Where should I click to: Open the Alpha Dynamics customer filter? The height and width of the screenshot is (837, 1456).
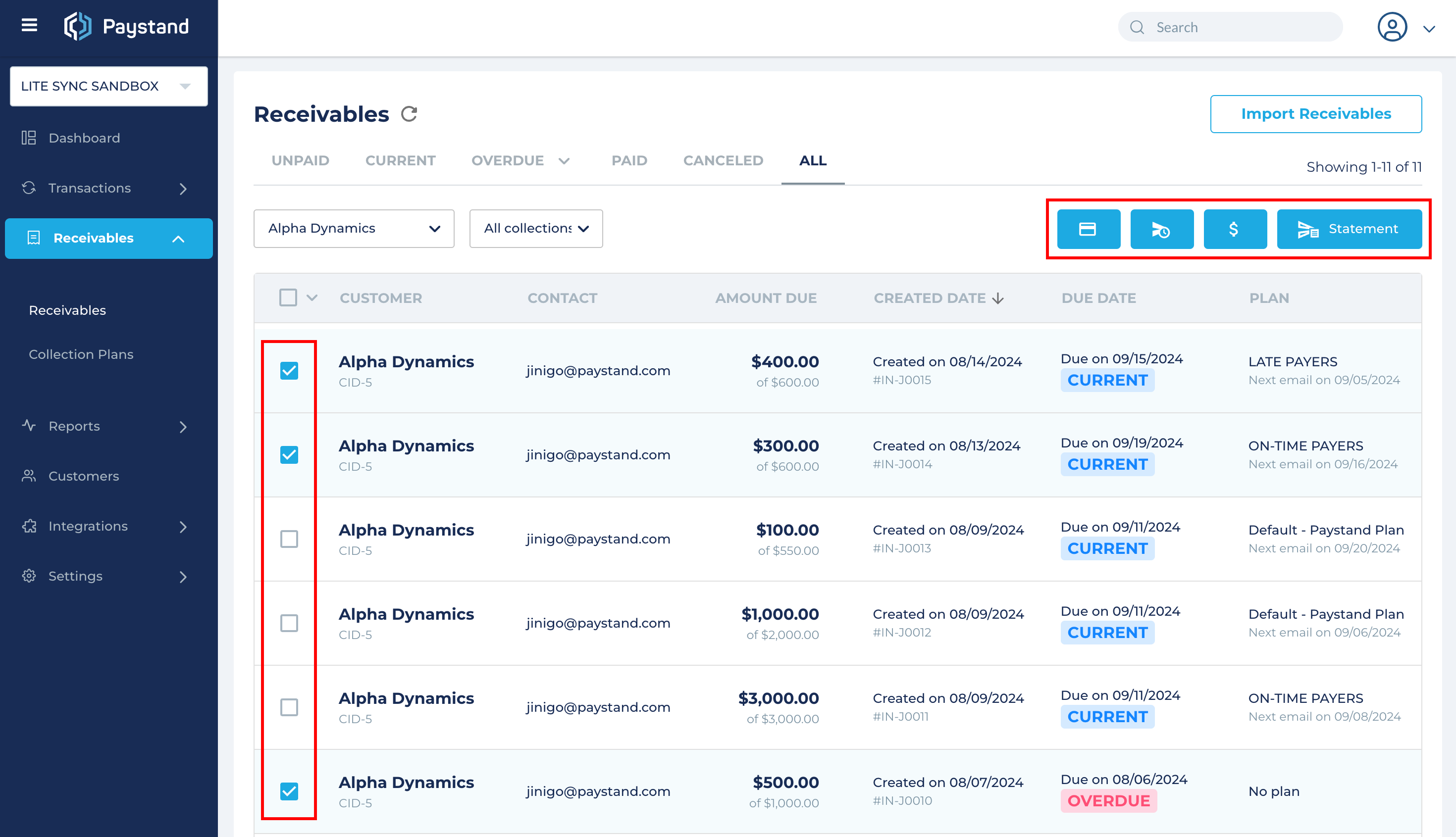click(354, 229)
